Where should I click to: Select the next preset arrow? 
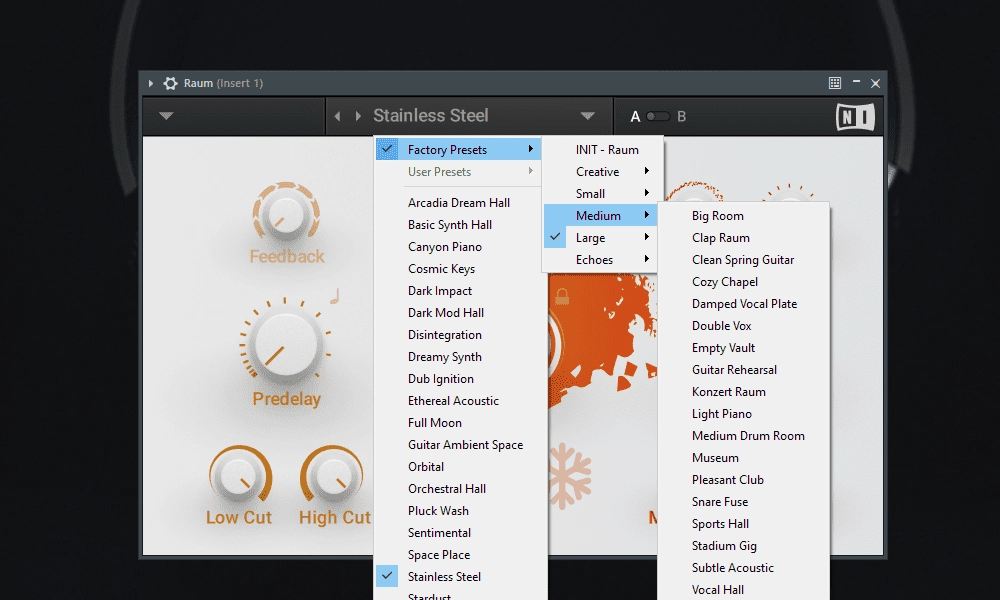point(358,116)
